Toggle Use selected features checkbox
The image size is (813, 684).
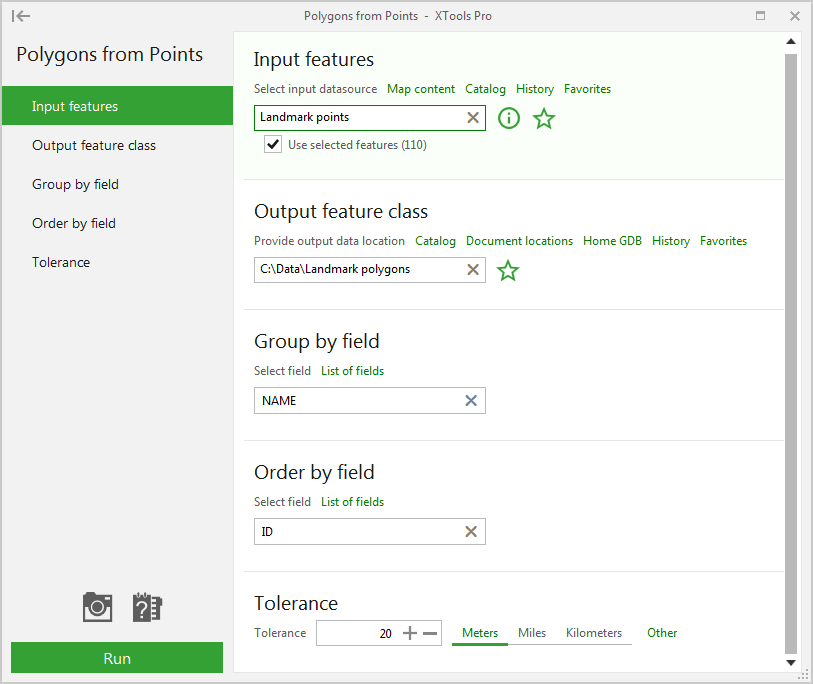272,145
